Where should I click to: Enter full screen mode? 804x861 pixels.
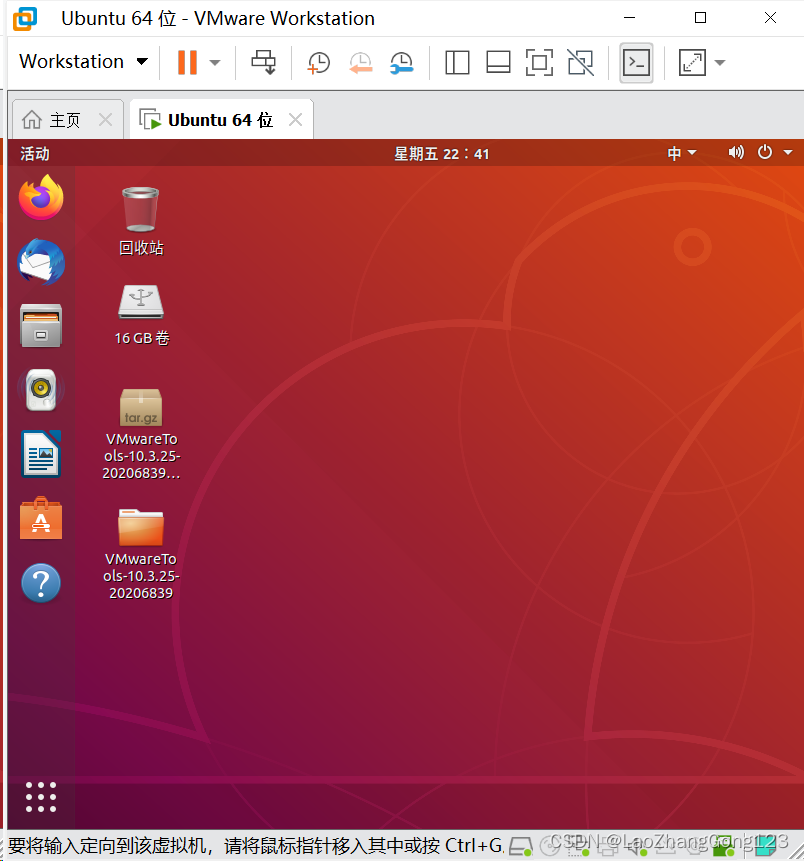tap(539, 63)
